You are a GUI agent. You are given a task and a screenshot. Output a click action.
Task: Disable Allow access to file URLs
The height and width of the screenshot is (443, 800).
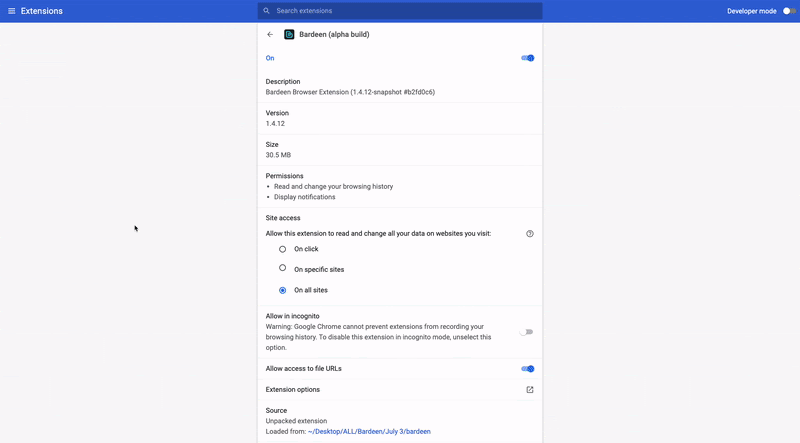(x=528, y=368)
